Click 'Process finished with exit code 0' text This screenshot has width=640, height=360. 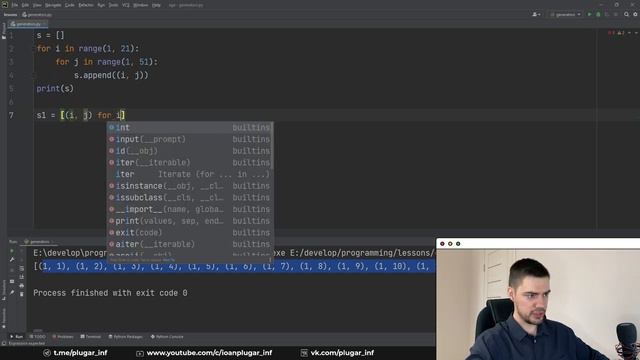click(110, 293)
